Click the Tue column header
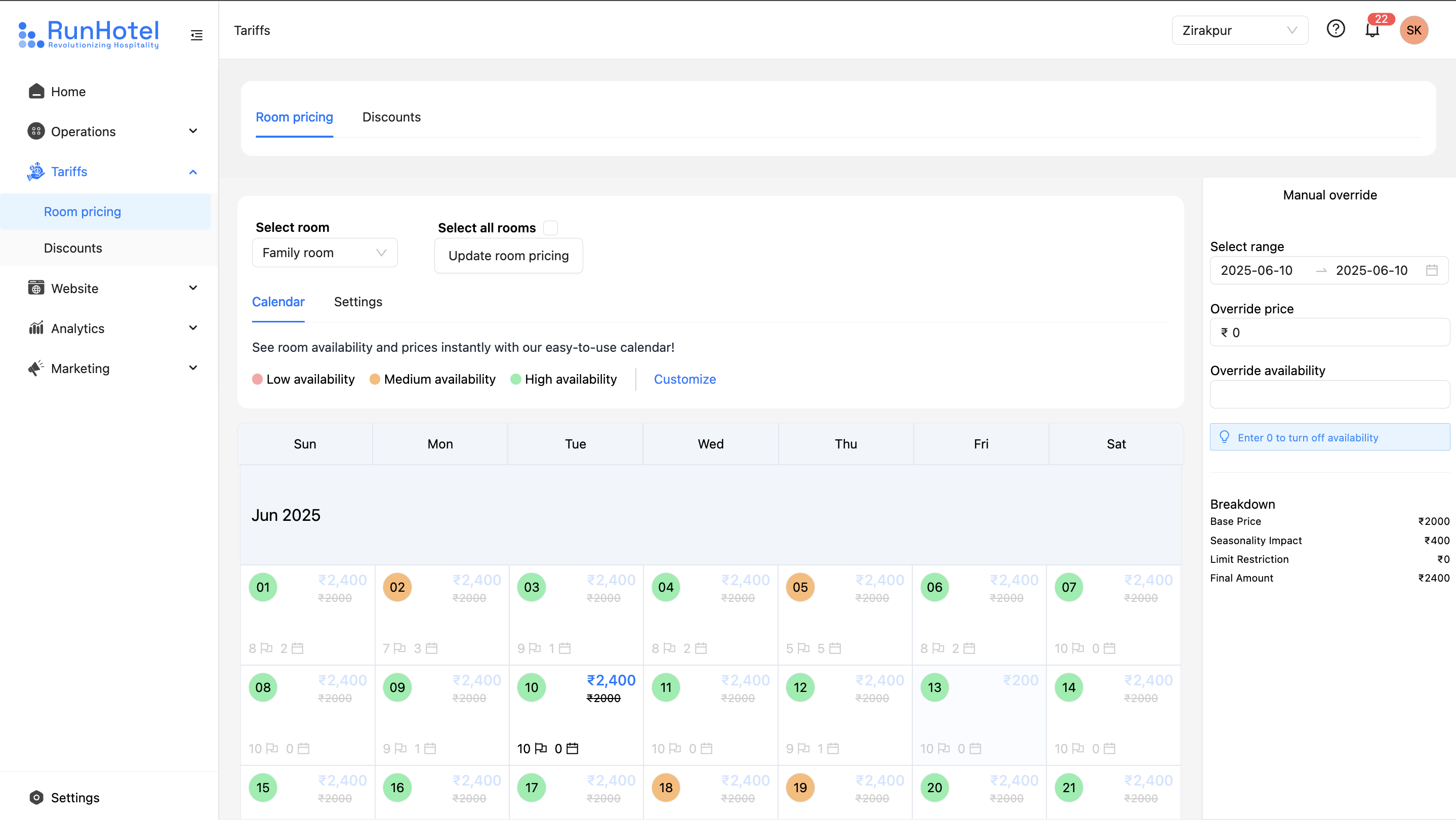 click(x=576, y=443)
